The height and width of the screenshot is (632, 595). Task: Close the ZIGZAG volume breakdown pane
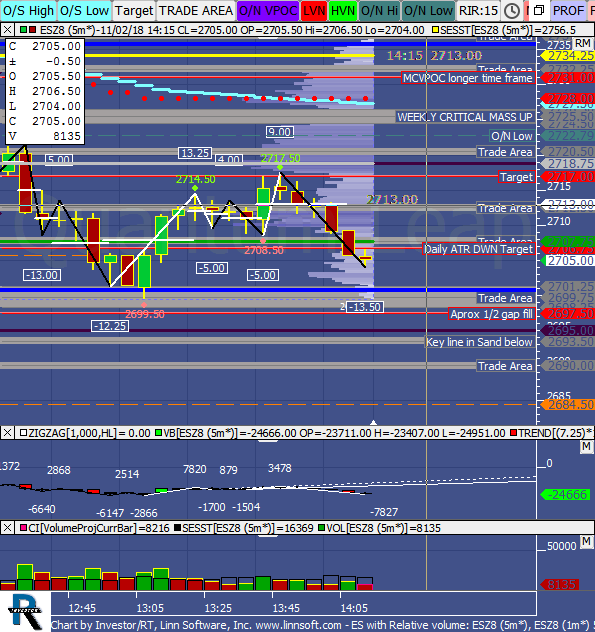point(7,433)
